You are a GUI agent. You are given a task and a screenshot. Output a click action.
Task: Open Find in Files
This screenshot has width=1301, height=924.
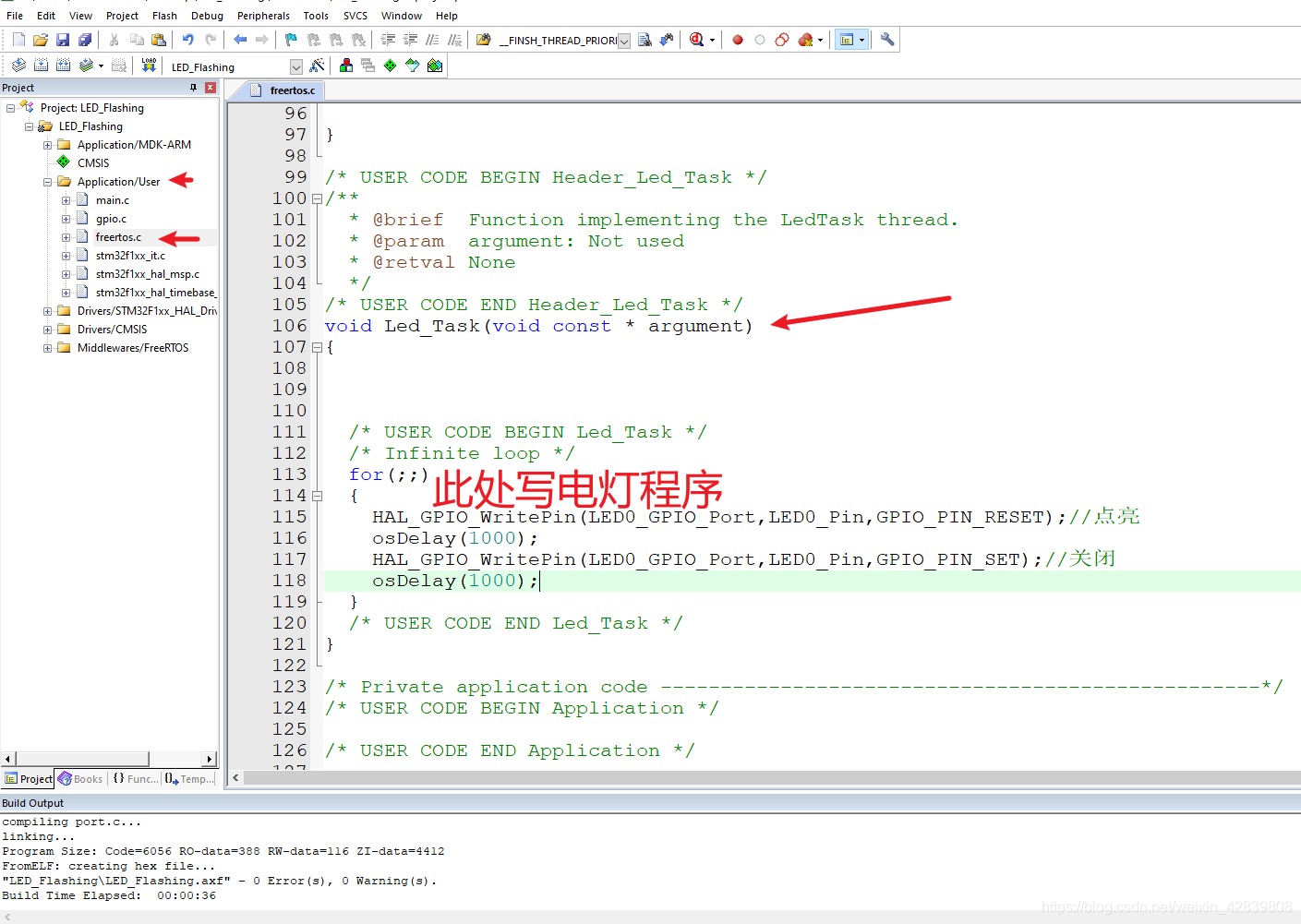coord(484,40)
